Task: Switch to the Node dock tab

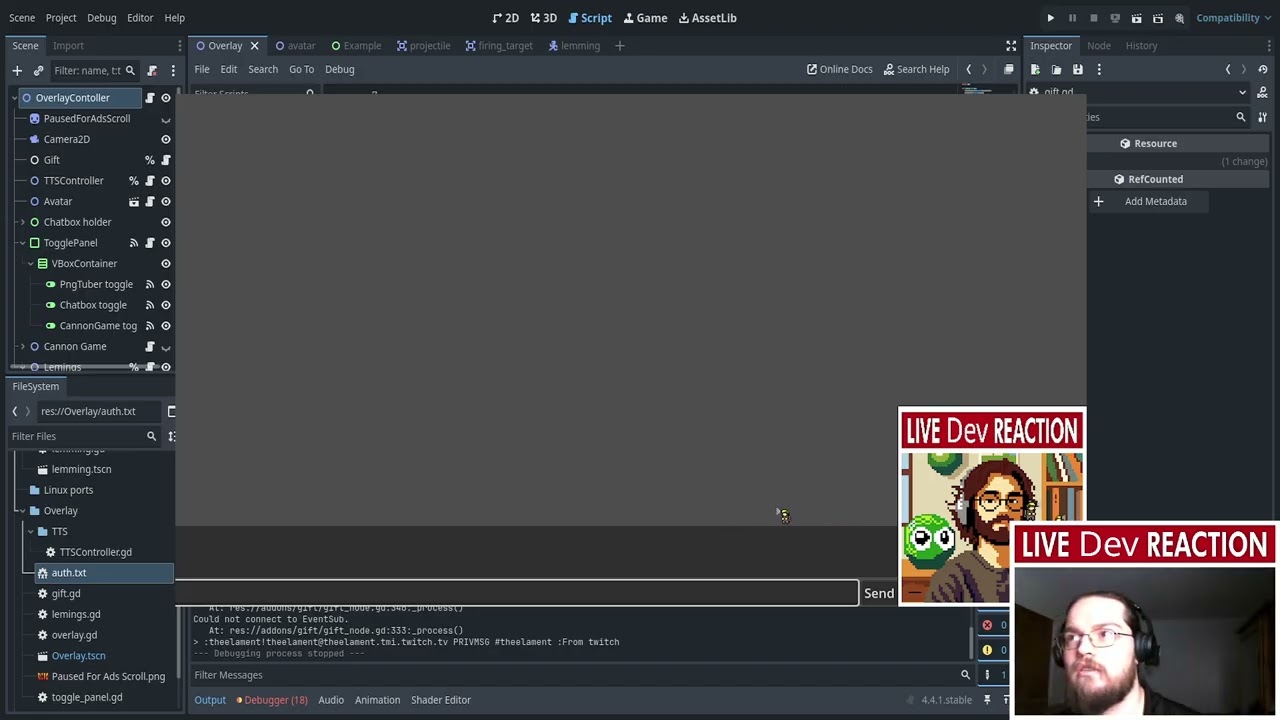Action: [1099, 46]
